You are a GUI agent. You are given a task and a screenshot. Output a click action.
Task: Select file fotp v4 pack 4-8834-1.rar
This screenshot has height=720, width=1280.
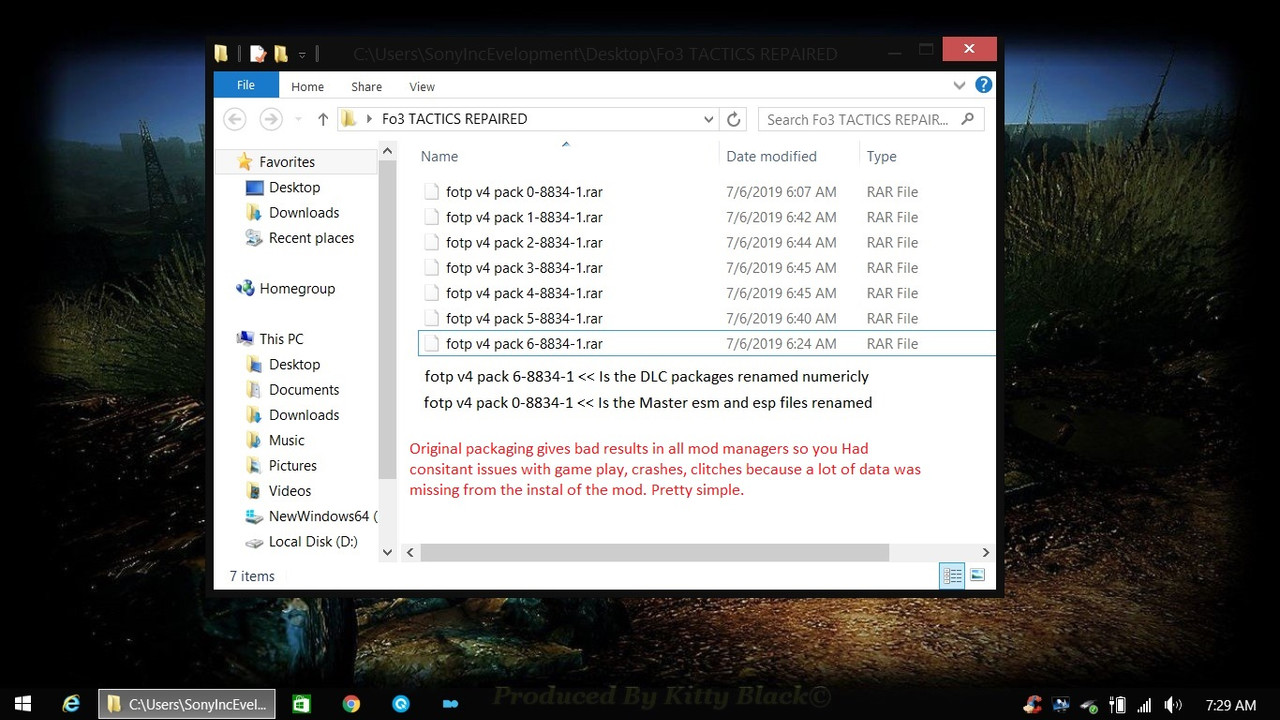(x=524, y=293)
